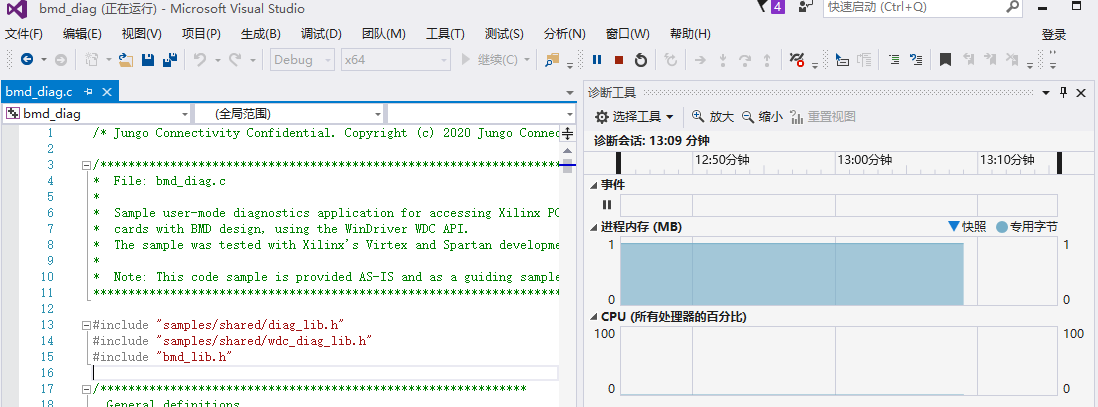This screenshot has height=407, width=1098.
Task: Click 放大 zoom in button
Action: pos(713,116)
